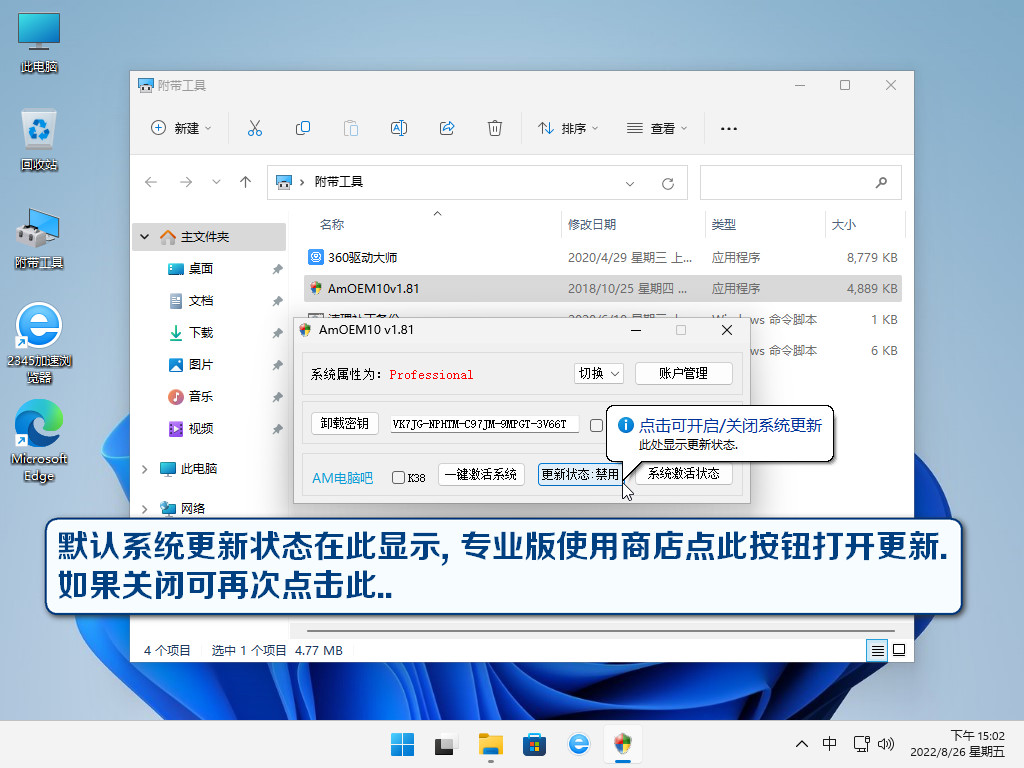1024x768 pixels.
Task: Click the Cut scissors icon in Explorer toolbar
Action: click(x=255, y=128)
